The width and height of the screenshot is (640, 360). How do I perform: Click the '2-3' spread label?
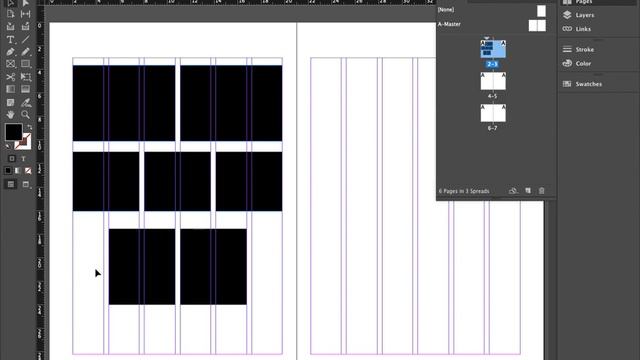point(493,64)
